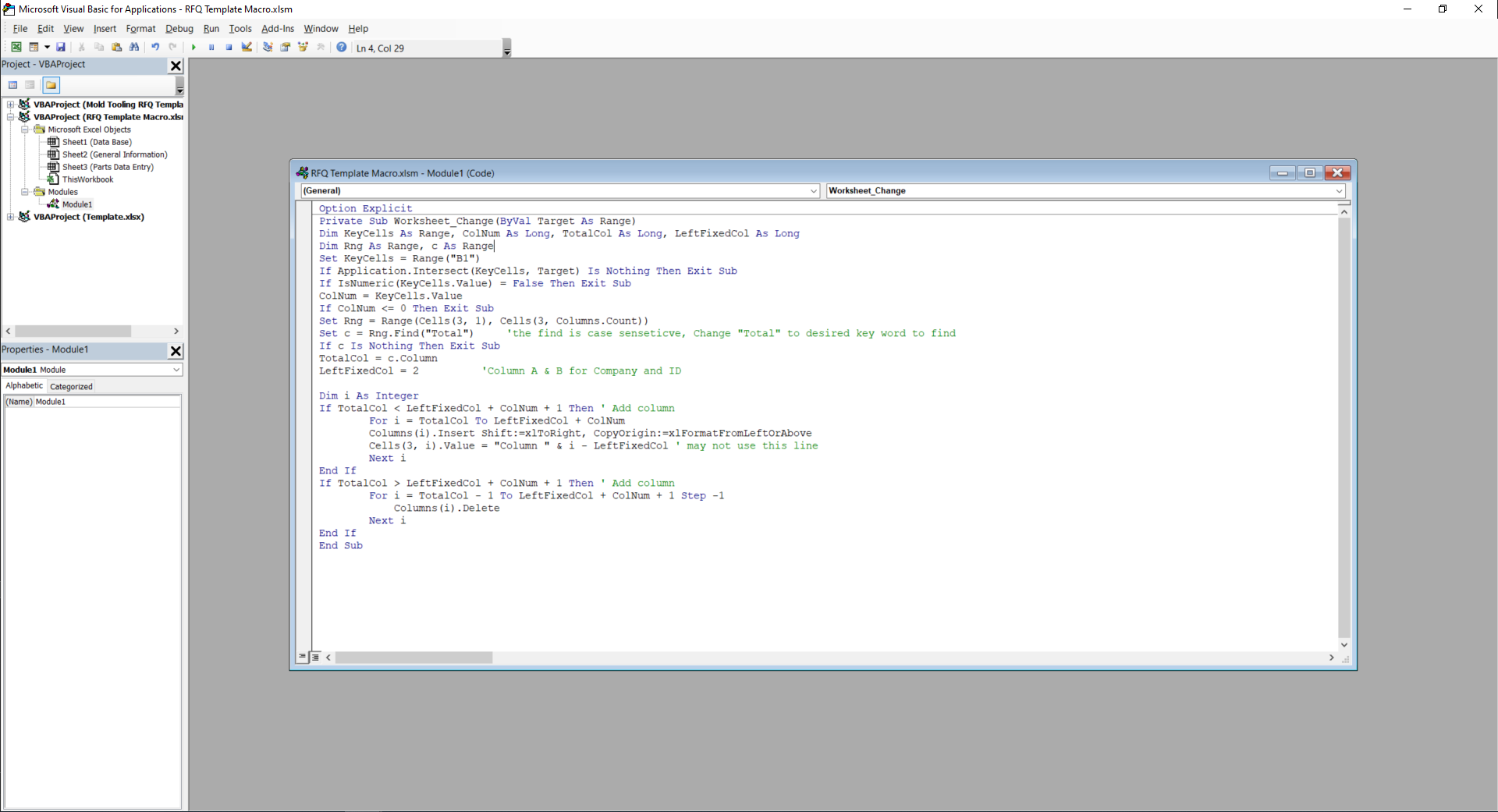Switch to the Categorized properties tab

point(71,386)
